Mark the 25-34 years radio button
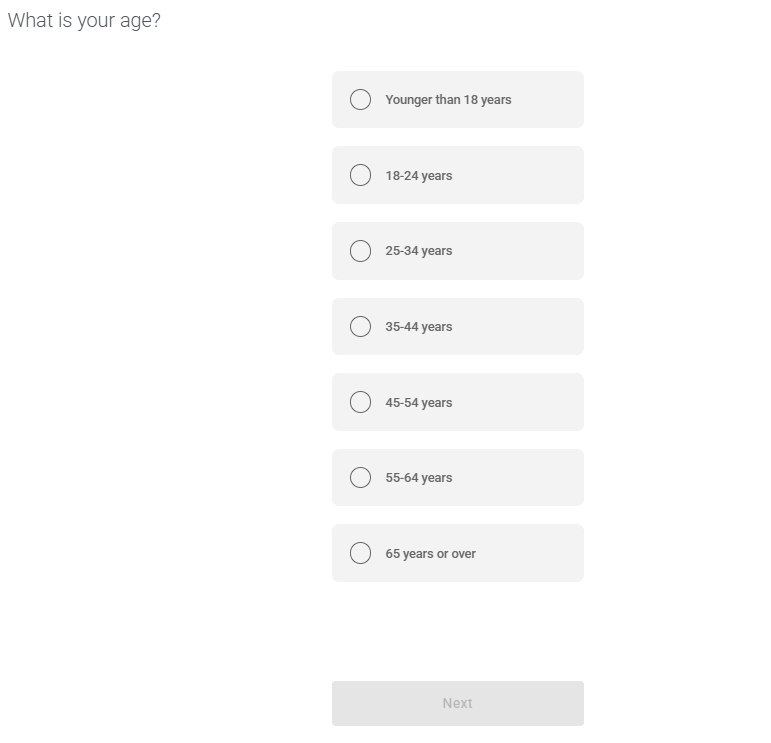Viewport: 771px width, 743px height. 361,251
